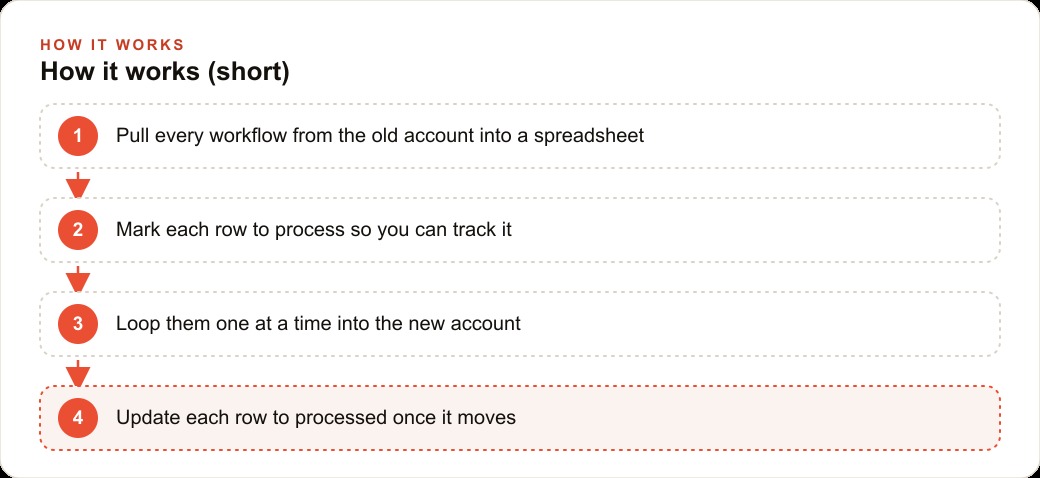This screenshot has width=1040, height=478.
Task: Select the 'Pull every workflow' step card
Action: tap(520, 136)
